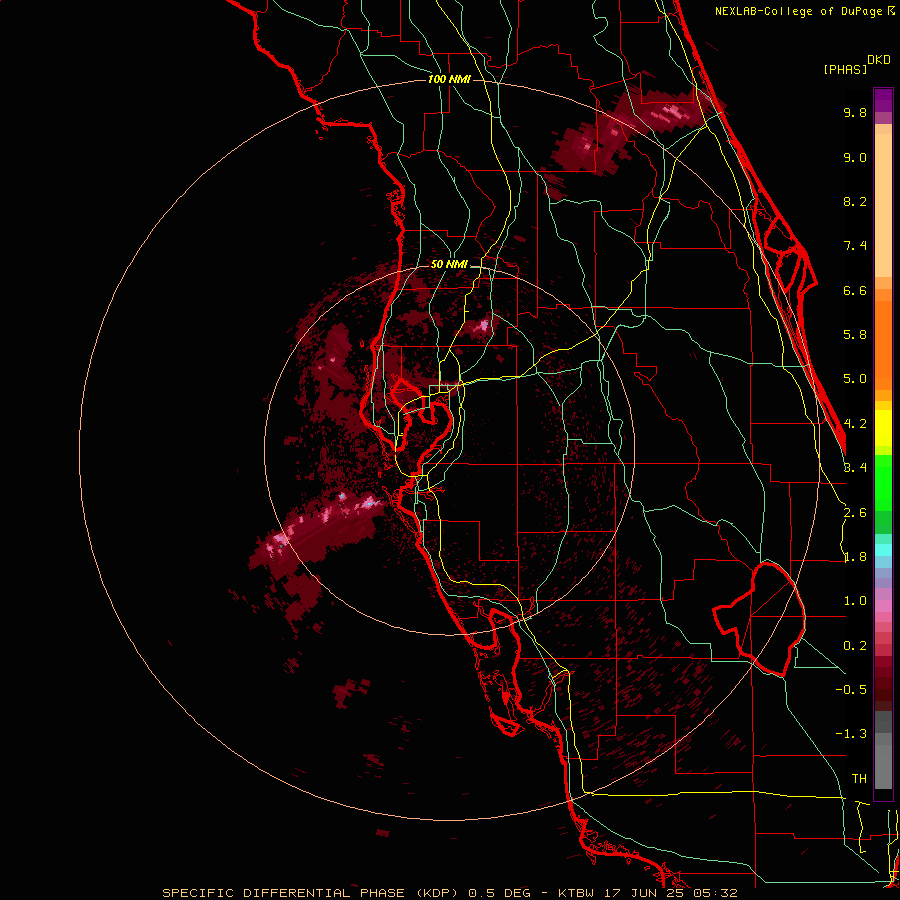Viewport: 900px width, 900px height.
Task: Click the [PHAS] legend label
Action: pos(845,69)
